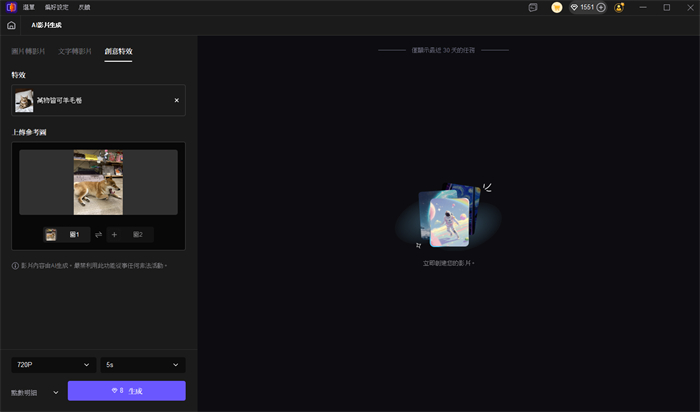Click the purple 生成 generate button

(126, 391)
